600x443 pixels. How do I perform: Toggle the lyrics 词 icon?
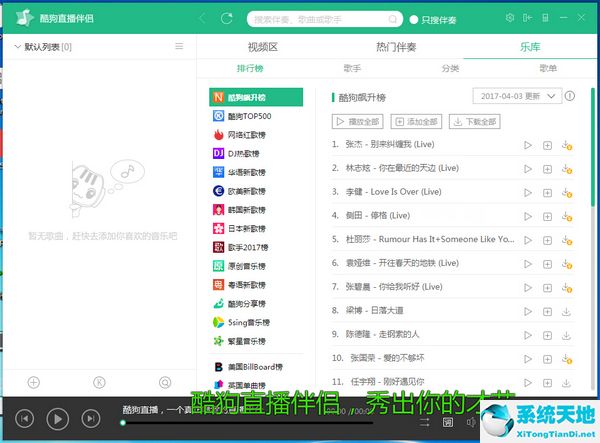pos(448,422)
